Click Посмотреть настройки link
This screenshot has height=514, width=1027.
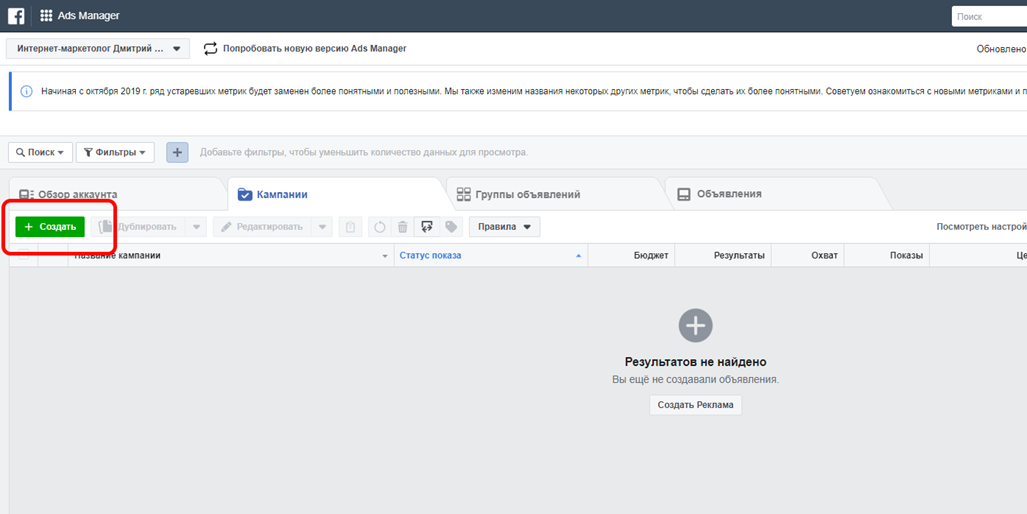(x=981, y=227)
